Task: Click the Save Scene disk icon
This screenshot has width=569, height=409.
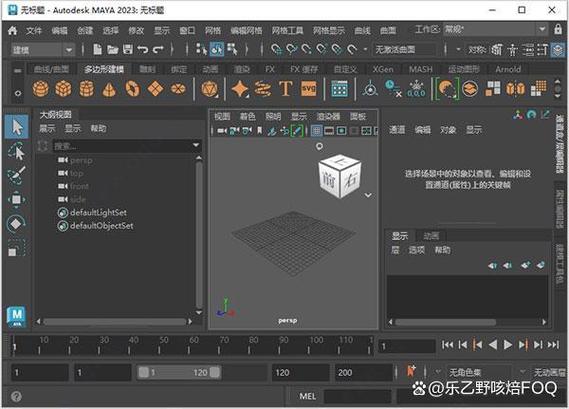Action: click(128, 49)
